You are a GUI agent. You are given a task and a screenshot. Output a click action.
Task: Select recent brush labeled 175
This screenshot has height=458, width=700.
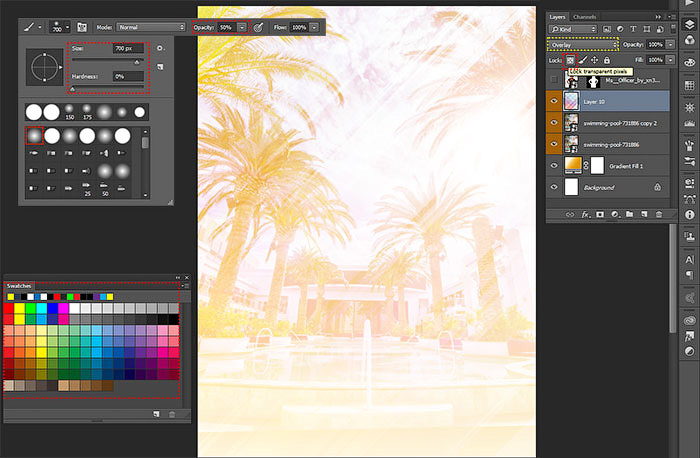coord(87,112)
